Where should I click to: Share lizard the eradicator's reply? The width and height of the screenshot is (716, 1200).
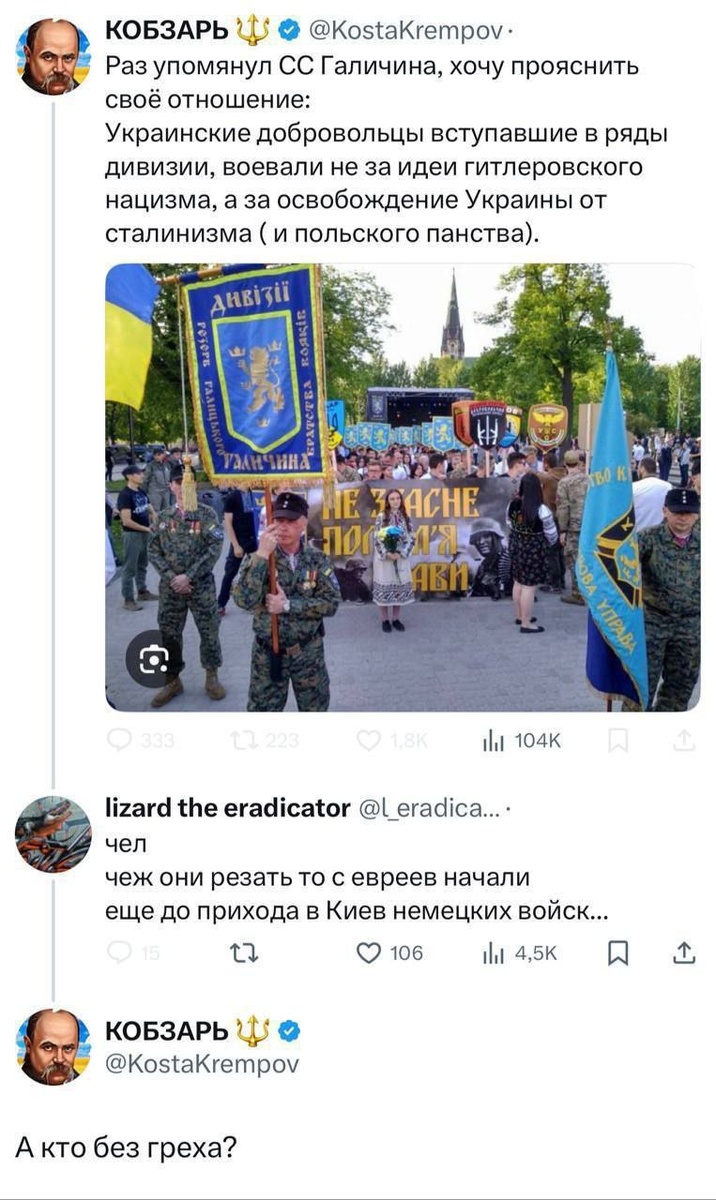pos(684,953)
